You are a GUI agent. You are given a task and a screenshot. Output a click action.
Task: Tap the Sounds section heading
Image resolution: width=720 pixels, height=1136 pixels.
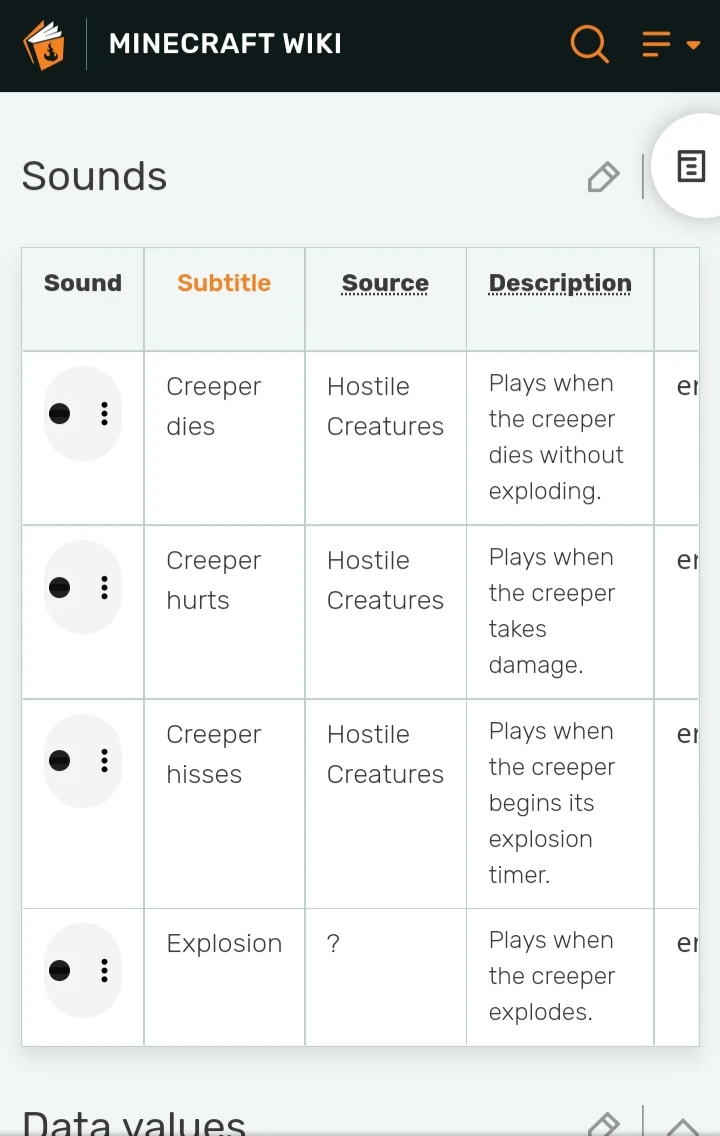(x=94, y=177)
